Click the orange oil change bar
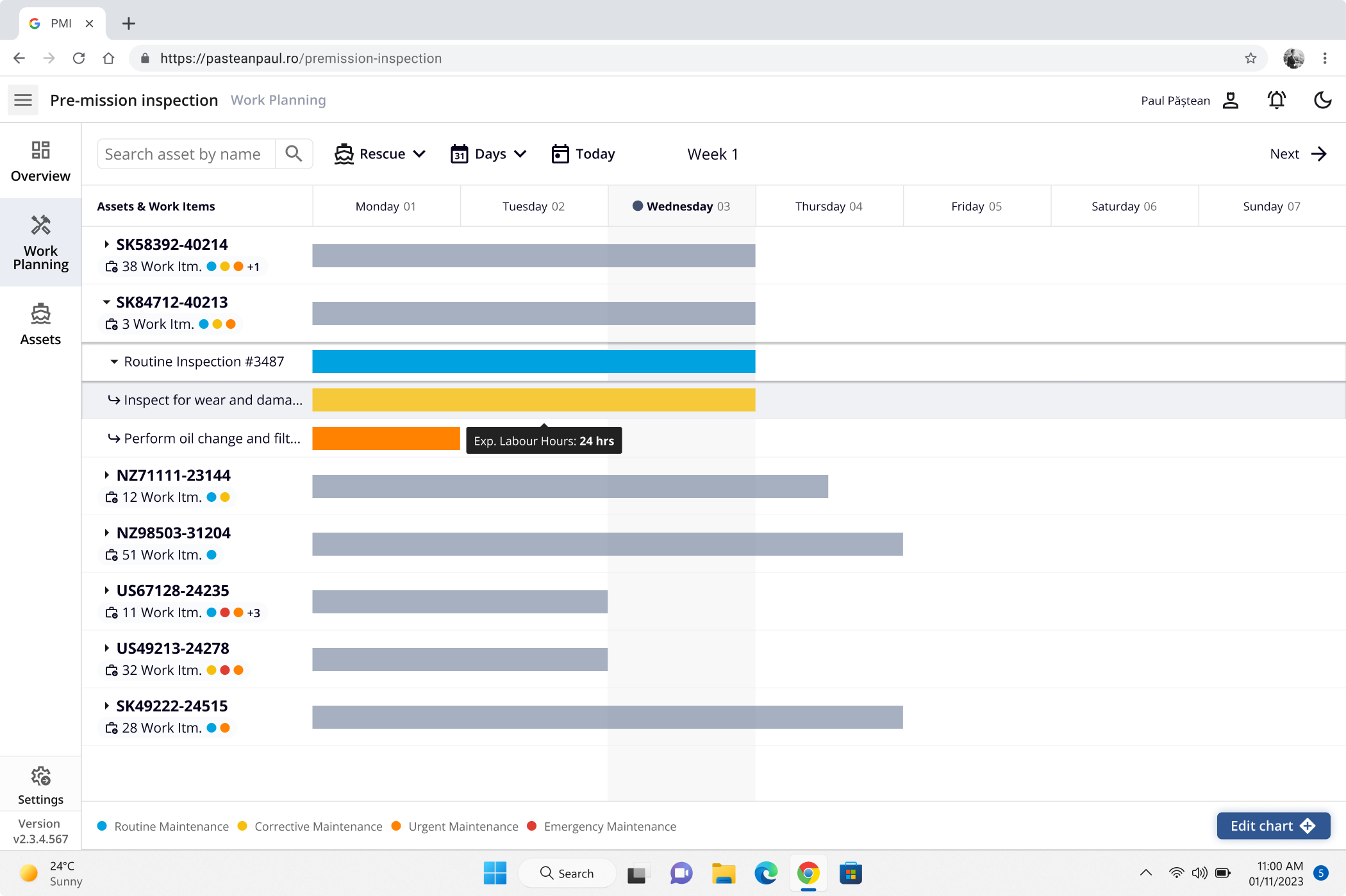The image size is (1346, 896). (x=386, y=438)
